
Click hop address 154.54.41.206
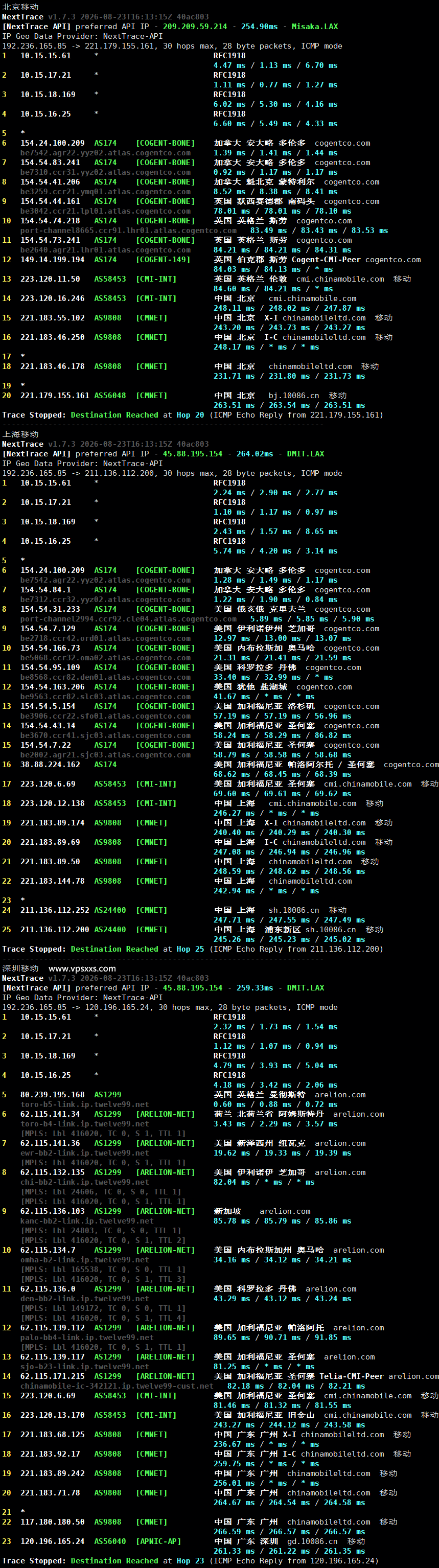point(50,182)
